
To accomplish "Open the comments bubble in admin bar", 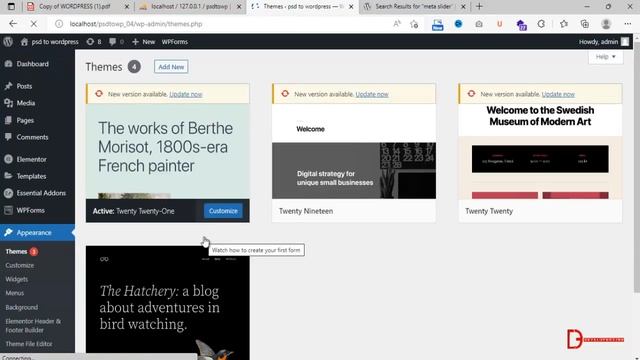I will click(112, 42).
